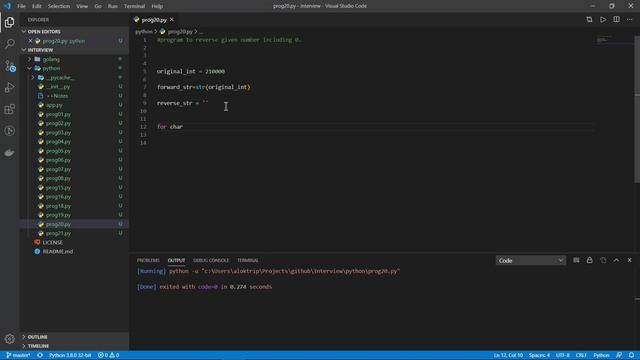Click errors and warnings status indicator

109,356
